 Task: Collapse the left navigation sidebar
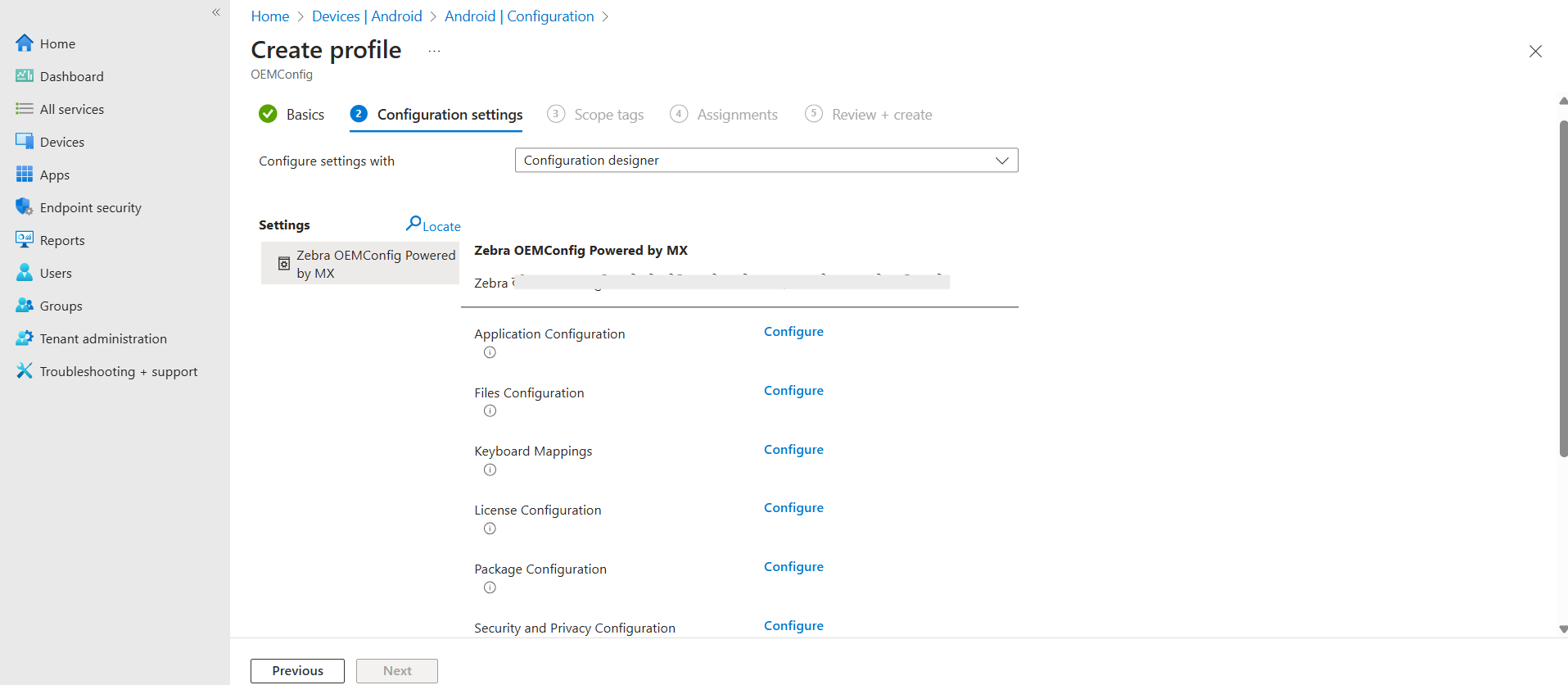[216, 12]
